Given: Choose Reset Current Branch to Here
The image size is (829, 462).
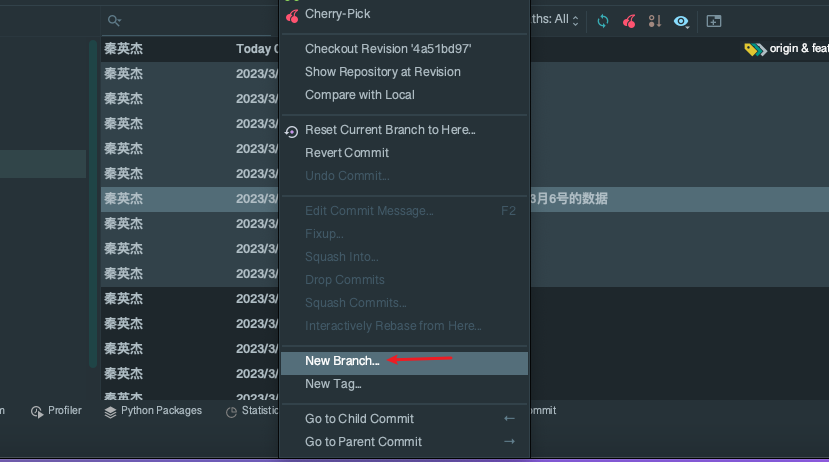Looking at the screenshot, I should (390, 130).
